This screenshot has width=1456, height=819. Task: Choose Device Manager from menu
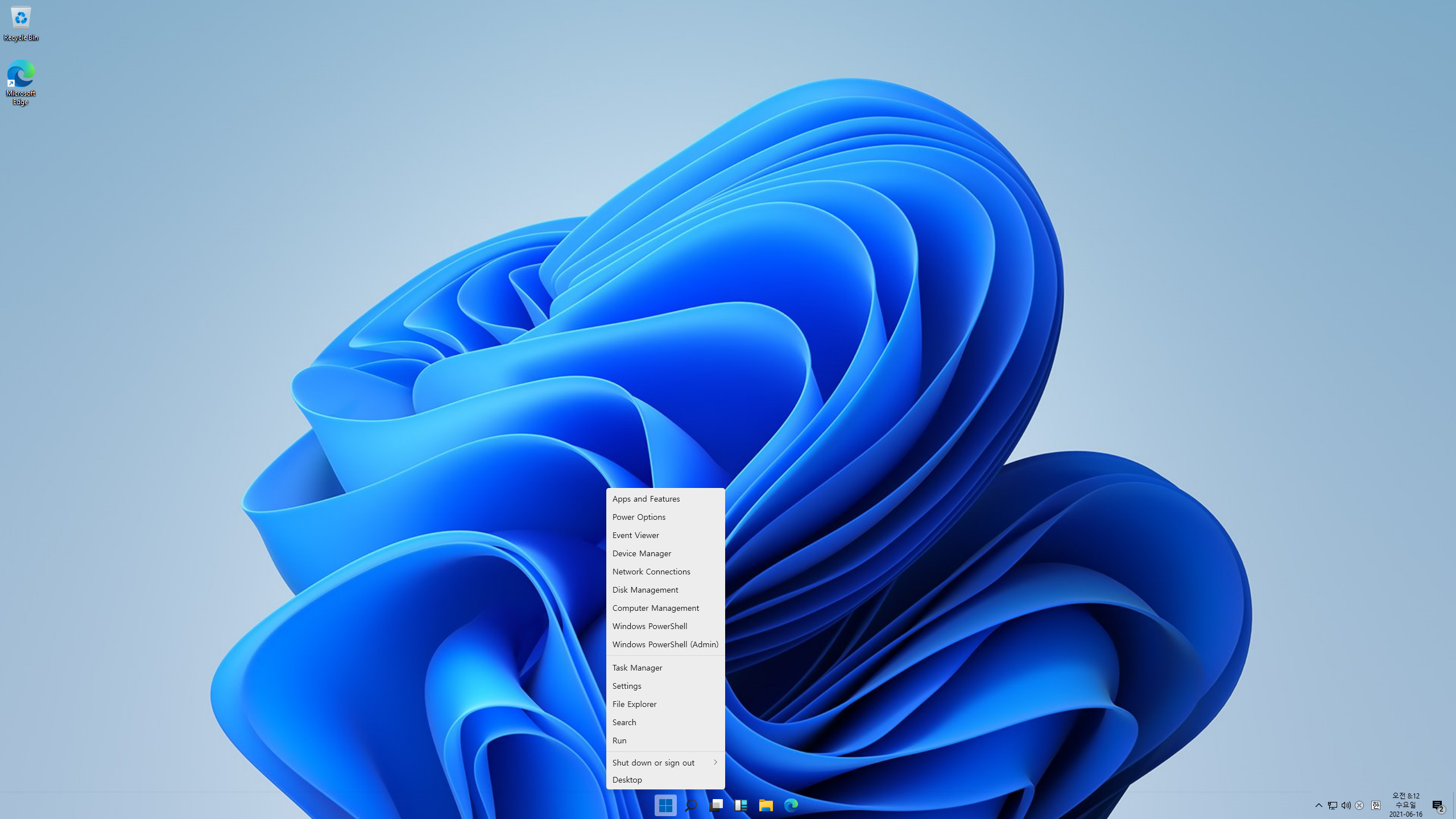[642, 553]
